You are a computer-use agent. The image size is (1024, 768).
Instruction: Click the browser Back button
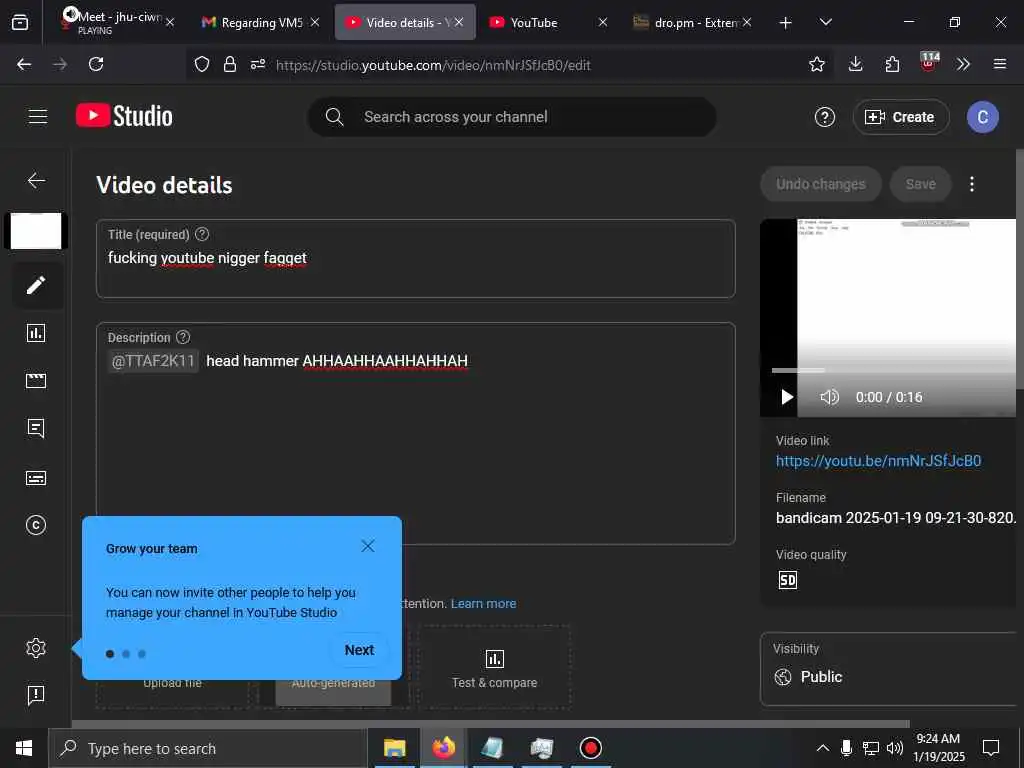pos(24,64)
